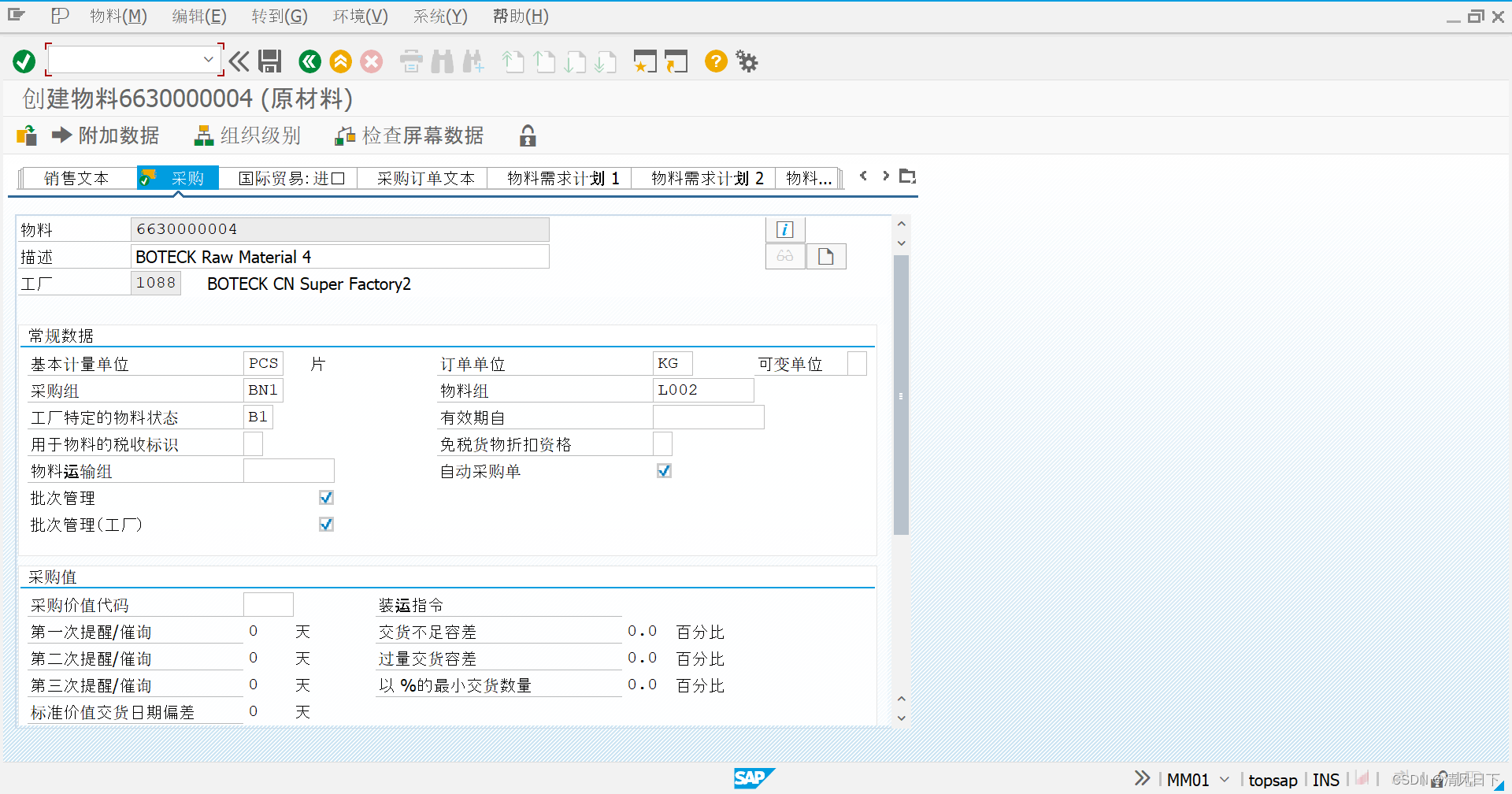The image size is (1512, 794).
Task: Click the 采购价值代码 field
Action: [268, 604]
